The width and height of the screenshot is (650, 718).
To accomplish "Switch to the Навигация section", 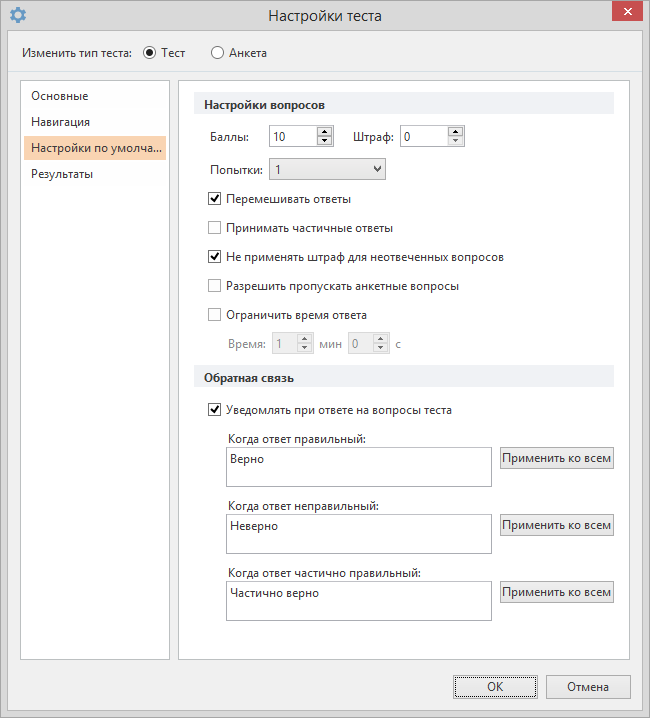I will [x=60, y=122].
